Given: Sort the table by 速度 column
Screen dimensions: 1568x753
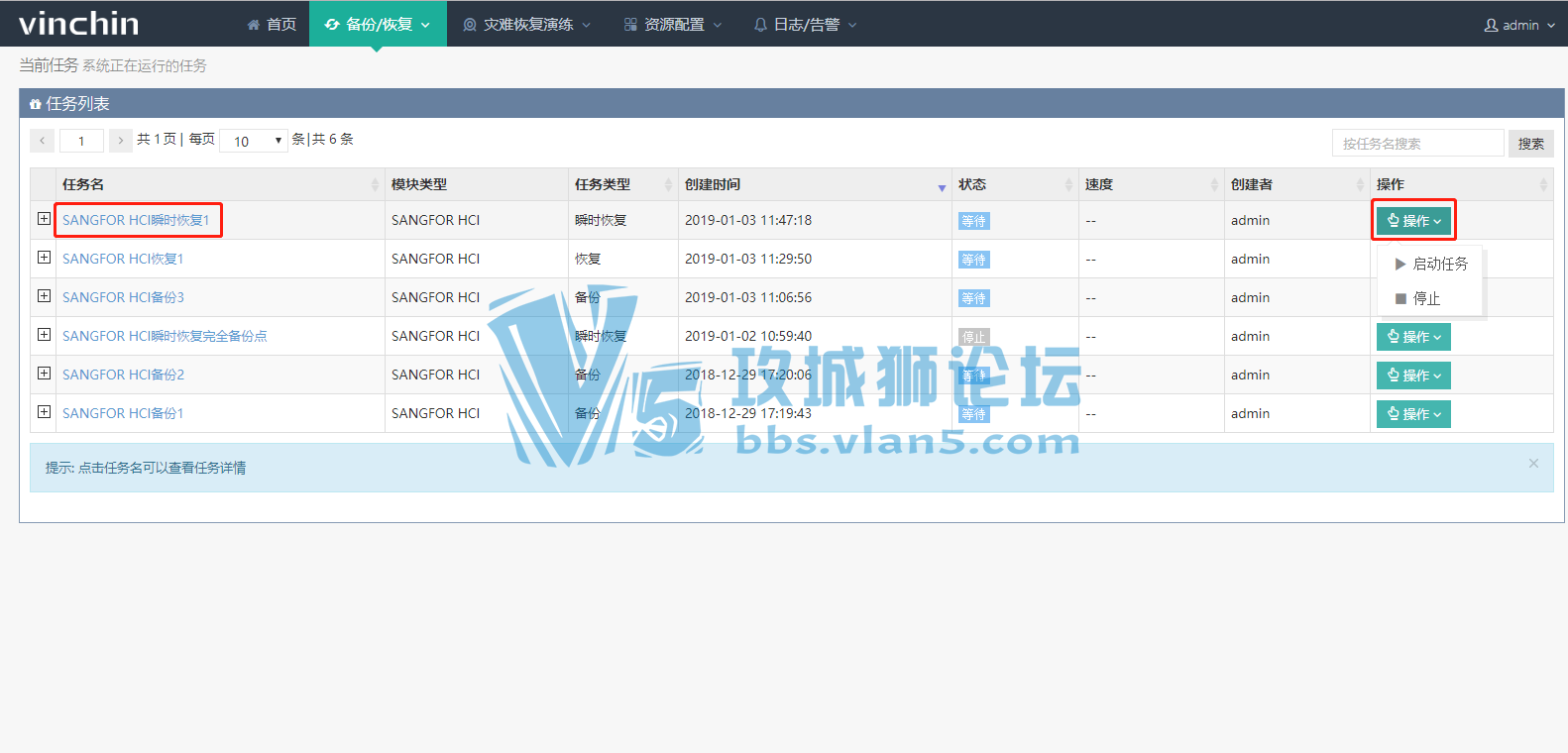Looking at the screenshot, I should (1152, 184).
